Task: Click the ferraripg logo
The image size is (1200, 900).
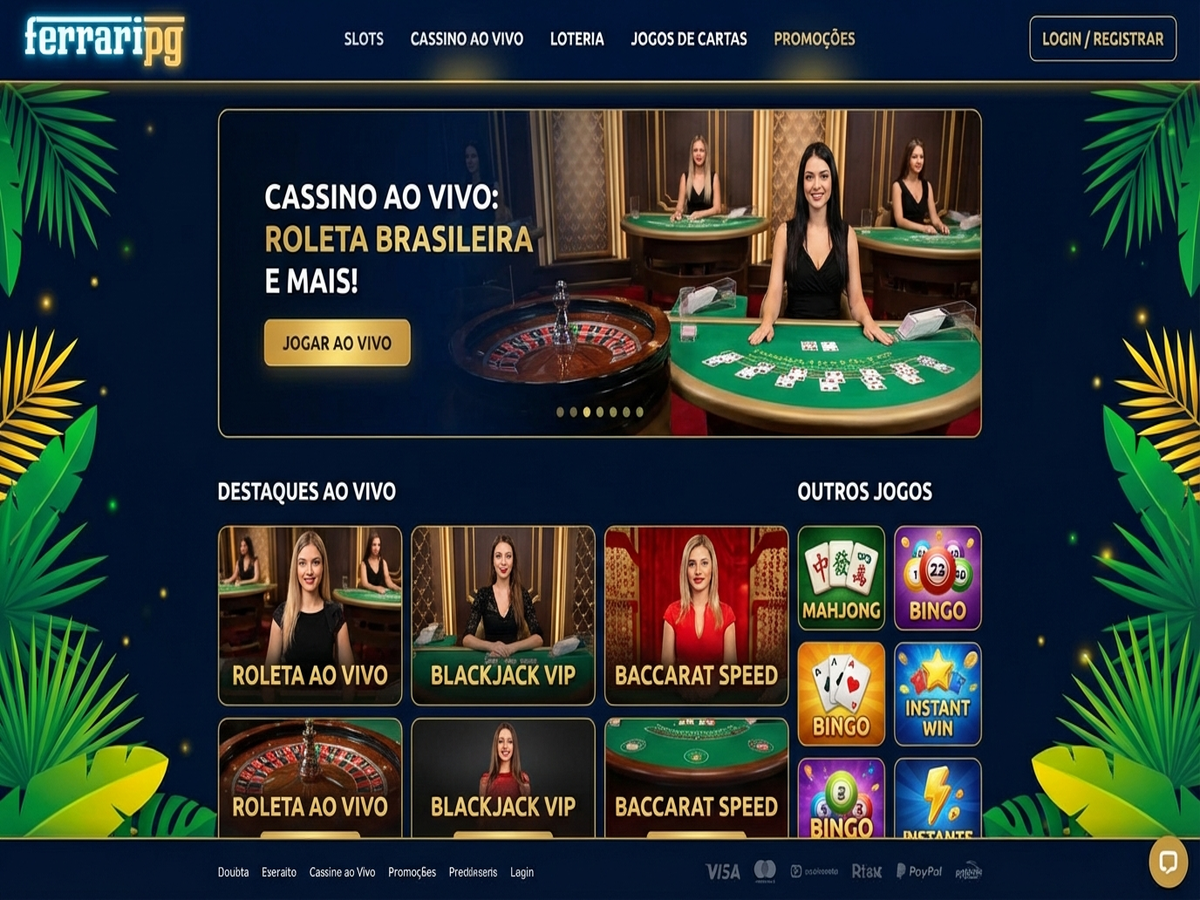Action: point(105,39)
